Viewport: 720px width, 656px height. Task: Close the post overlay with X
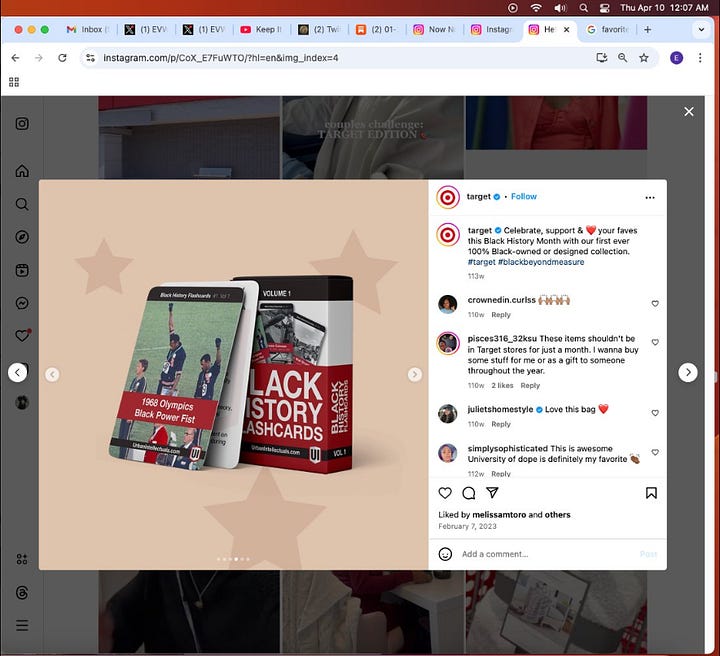click(x=689, y=112)
